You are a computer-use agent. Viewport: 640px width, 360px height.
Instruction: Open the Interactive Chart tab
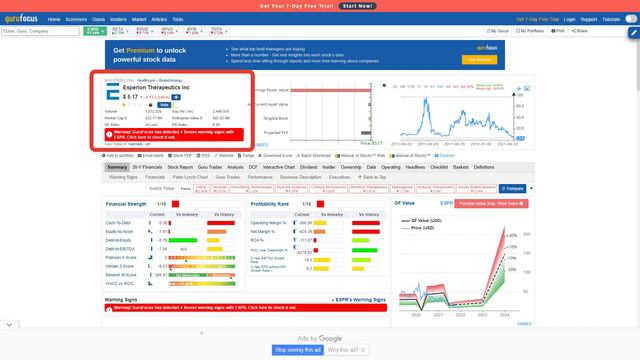point(279,167)
